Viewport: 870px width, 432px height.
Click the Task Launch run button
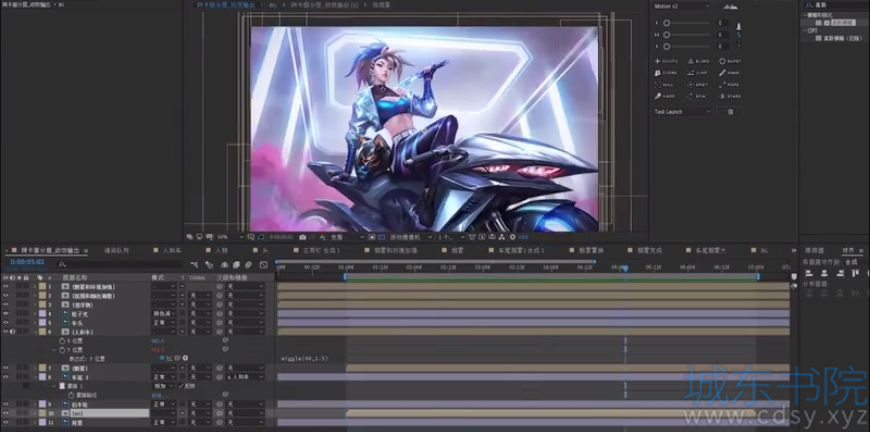(x=730, y=111)
